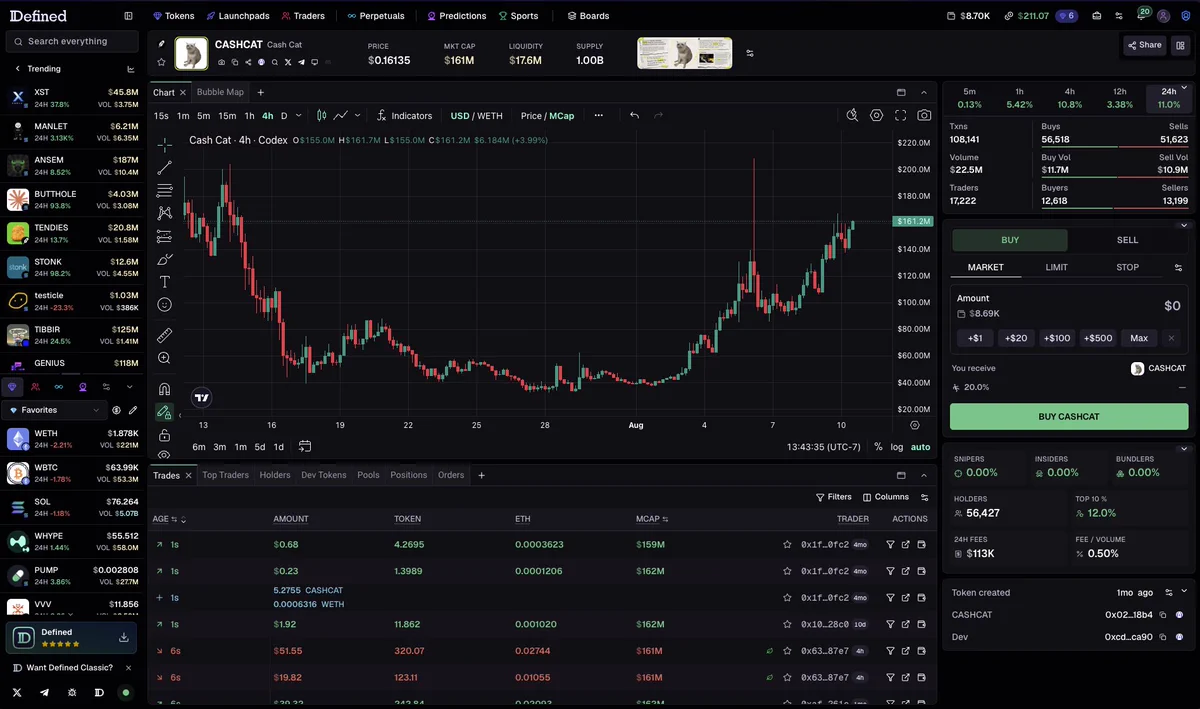Select the brush drawing tool
This screenshot has width=1200, height=709.
tap(165, 259)
